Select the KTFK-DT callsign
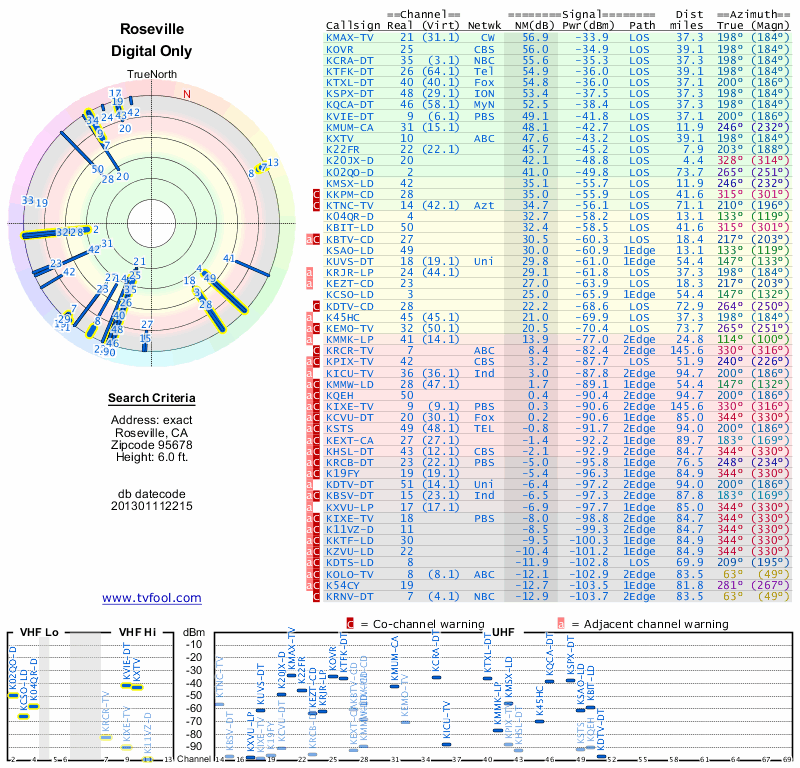 [349, 71]
